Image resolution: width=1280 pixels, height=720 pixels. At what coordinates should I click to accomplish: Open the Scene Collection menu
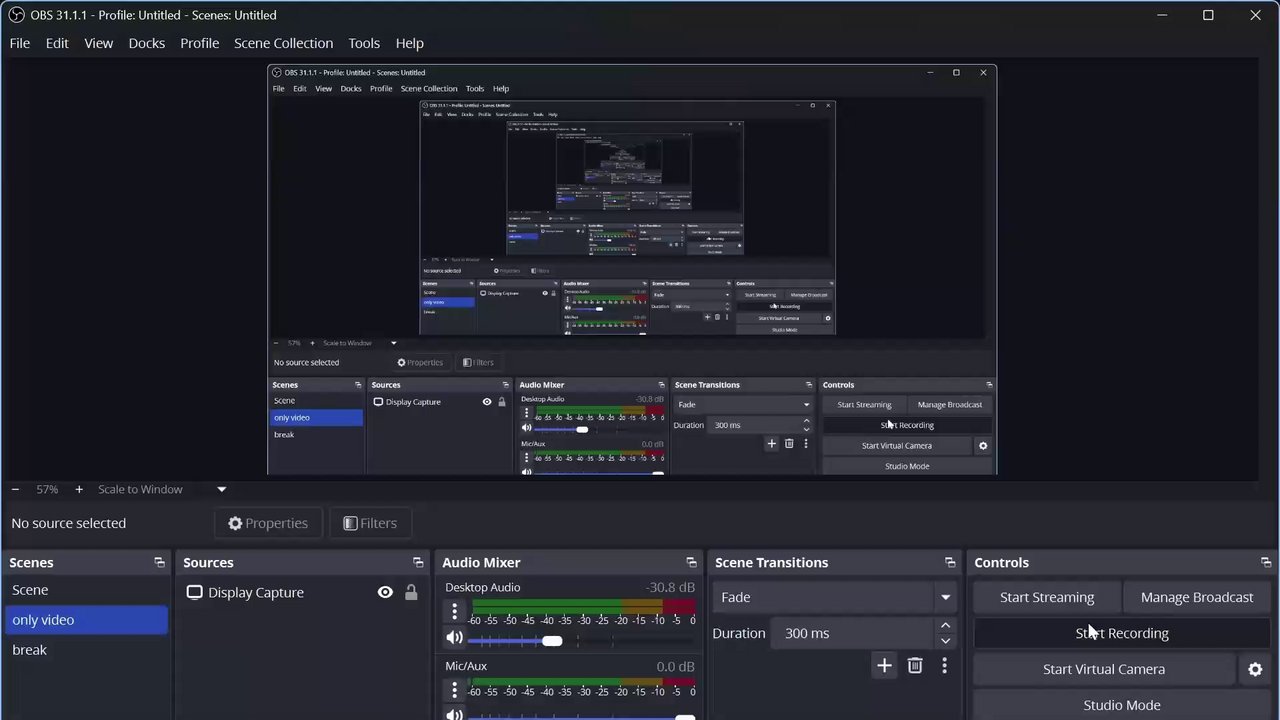pyautogui.click(x=283, y=43)
